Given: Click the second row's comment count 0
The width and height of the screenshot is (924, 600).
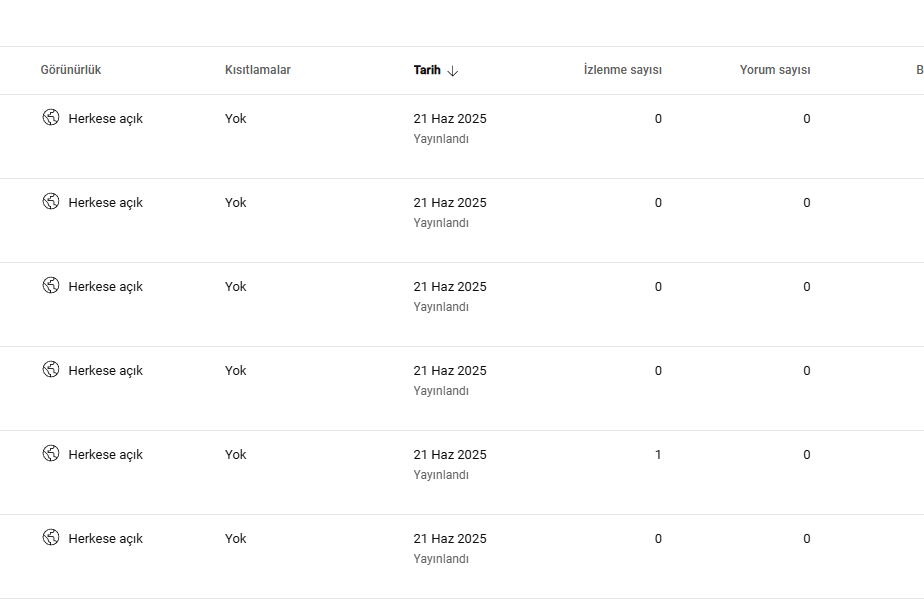Looking at the screenshot, I should pos(807,203).
